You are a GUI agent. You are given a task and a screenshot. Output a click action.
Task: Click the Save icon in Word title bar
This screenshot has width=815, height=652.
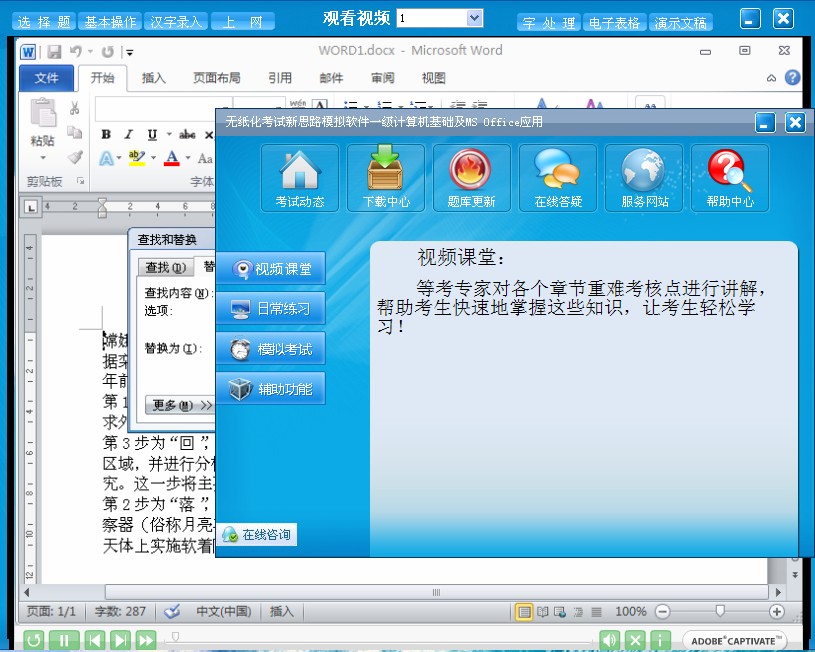pos(54,51)
